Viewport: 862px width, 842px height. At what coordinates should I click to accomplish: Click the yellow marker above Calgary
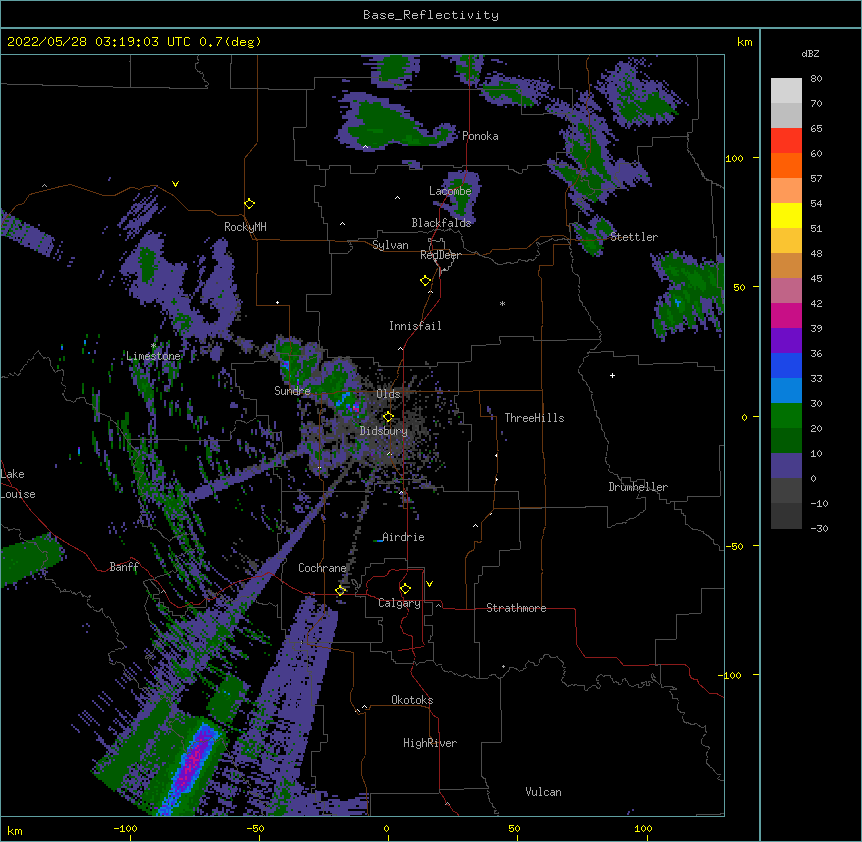click(405, 589)
